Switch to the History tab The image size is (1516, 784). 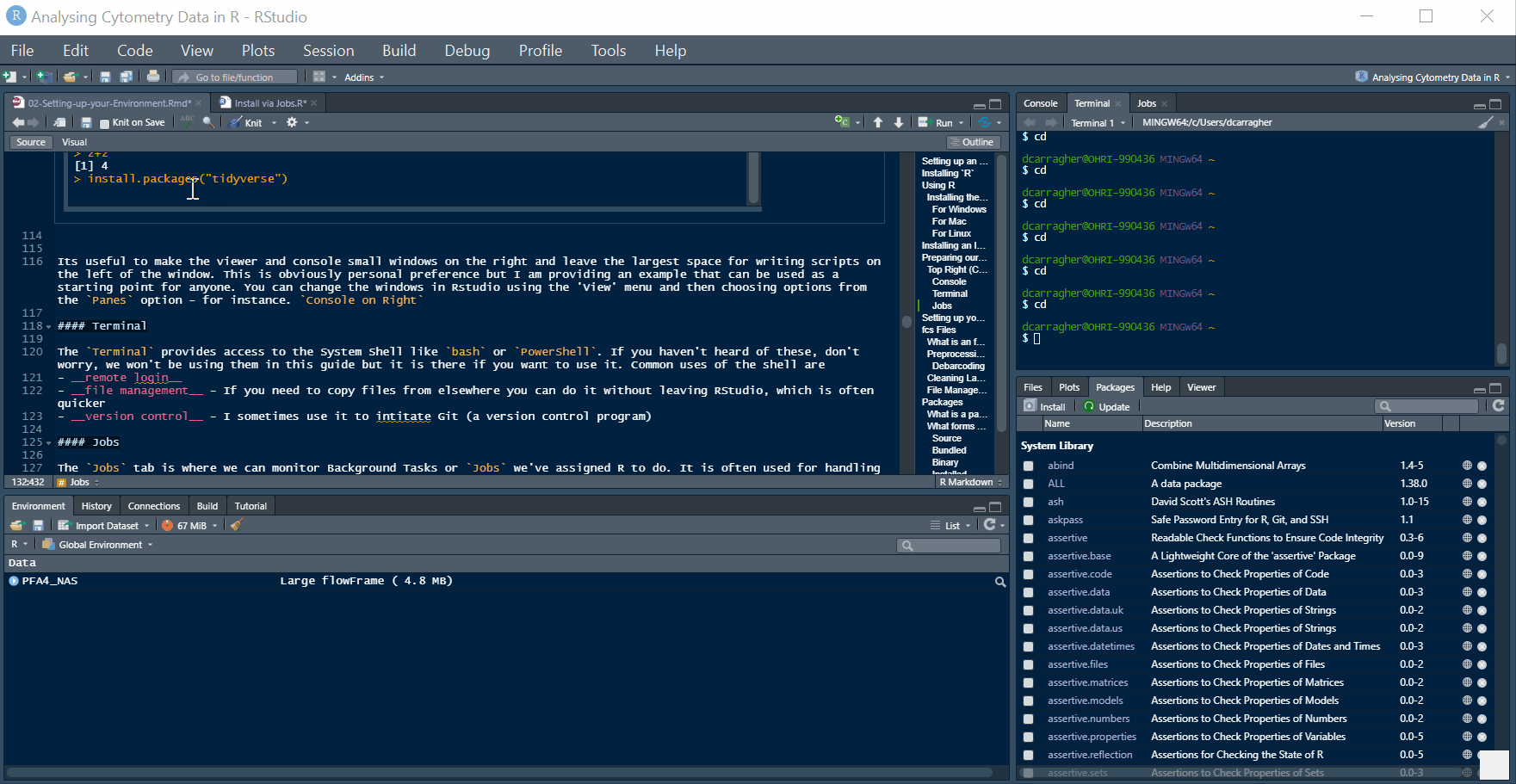click(x=96, y=506)
